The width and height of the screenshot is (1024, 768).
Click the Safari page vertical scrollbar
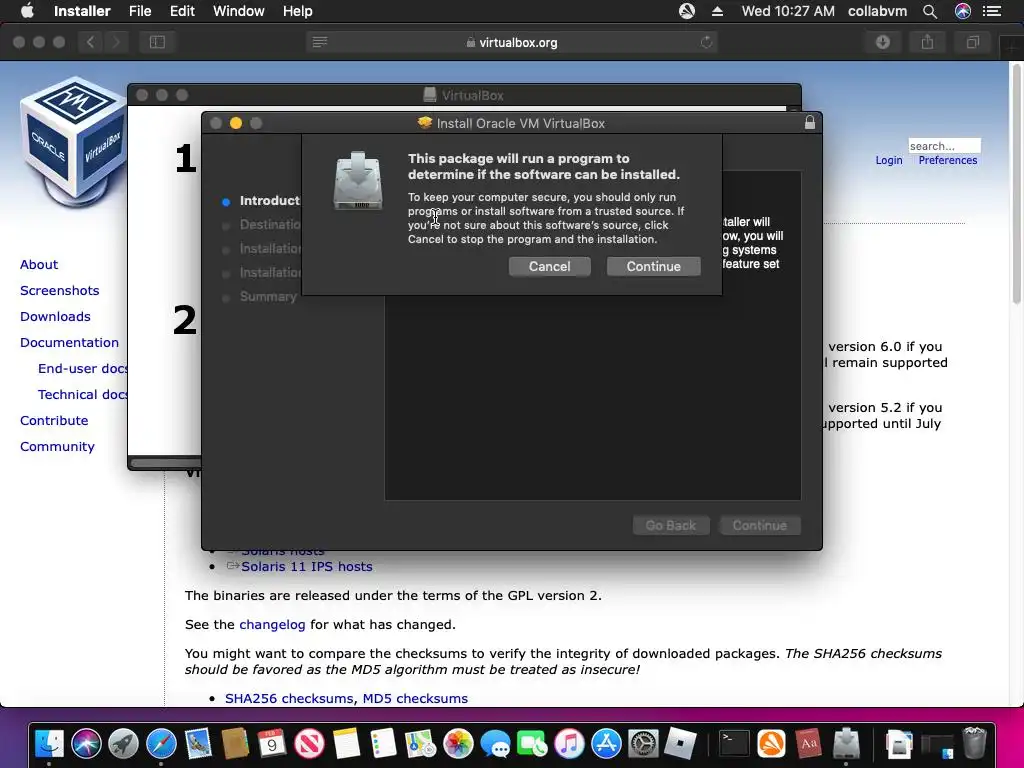[x=1016, y=183]
